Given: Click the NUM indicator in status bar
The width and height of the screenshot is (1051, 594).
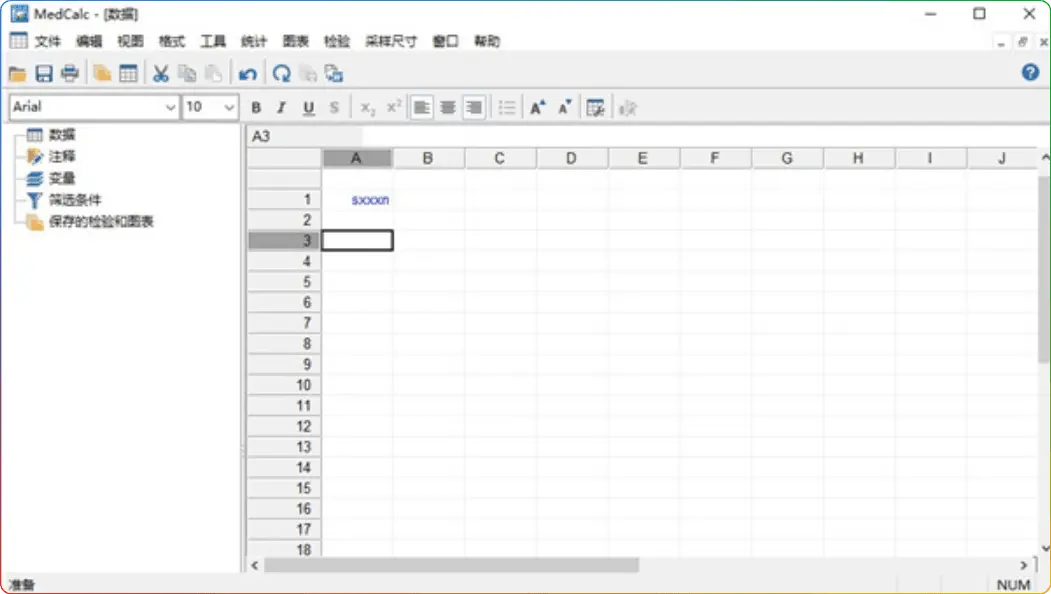Looking at the screenshot, I should pyautogui.click(x=1013, y=585).
